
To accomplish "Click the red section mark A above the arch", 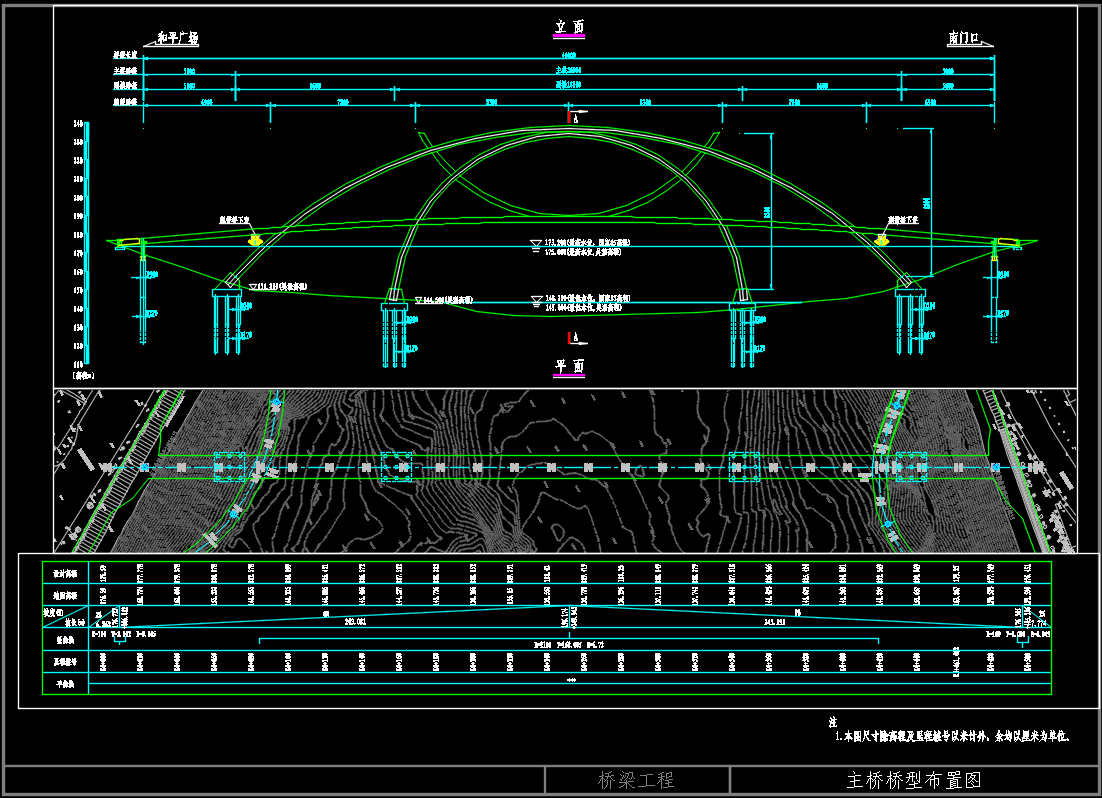I will (x=571, y=118).
